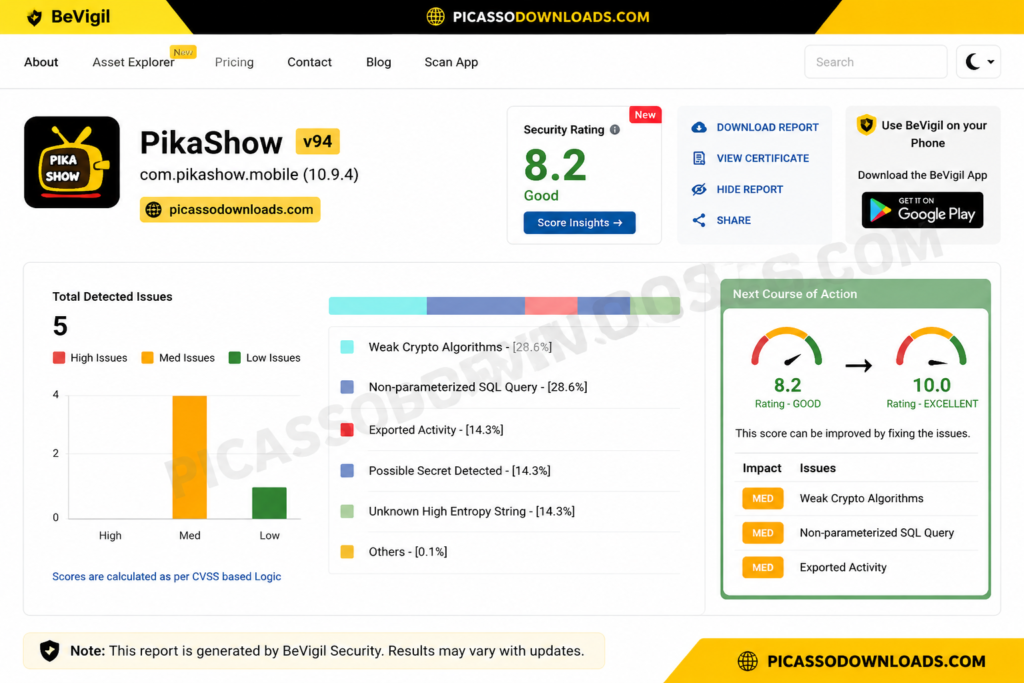The width and height of the screenshot is (1024, 683).
Task: Select the Others - [0.1%] row
Action: (x=504, y=552)
